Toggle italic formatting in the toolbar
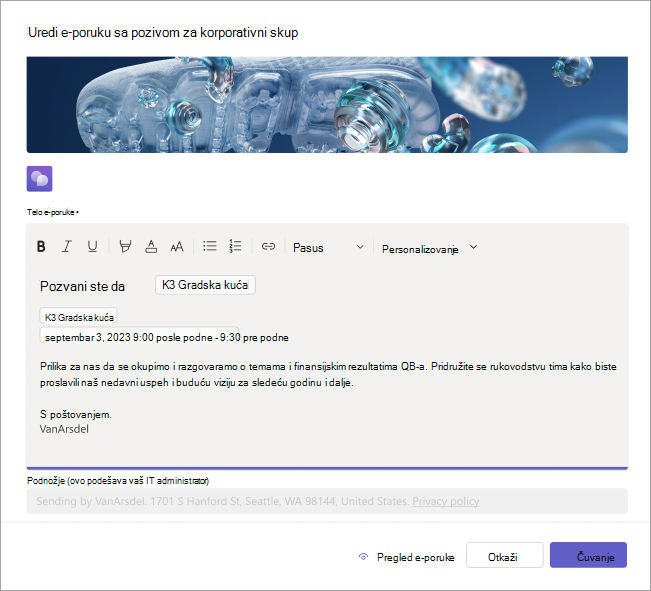Viewport: 651px width, 591px height. point(66,247)
